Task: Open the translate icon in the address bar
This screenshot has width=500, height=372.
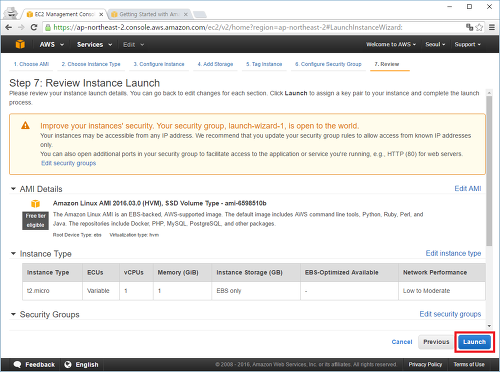Action: 469,27
